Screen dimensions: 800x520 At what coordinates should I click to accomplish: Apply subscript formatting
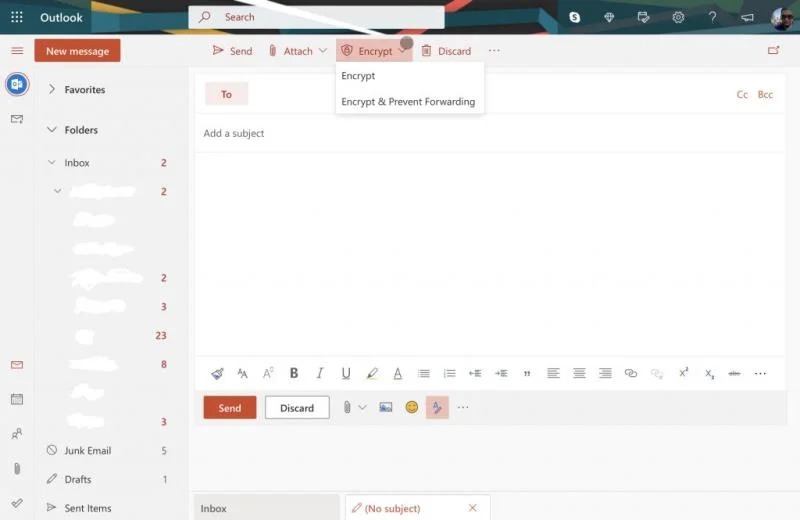[709, 374]
